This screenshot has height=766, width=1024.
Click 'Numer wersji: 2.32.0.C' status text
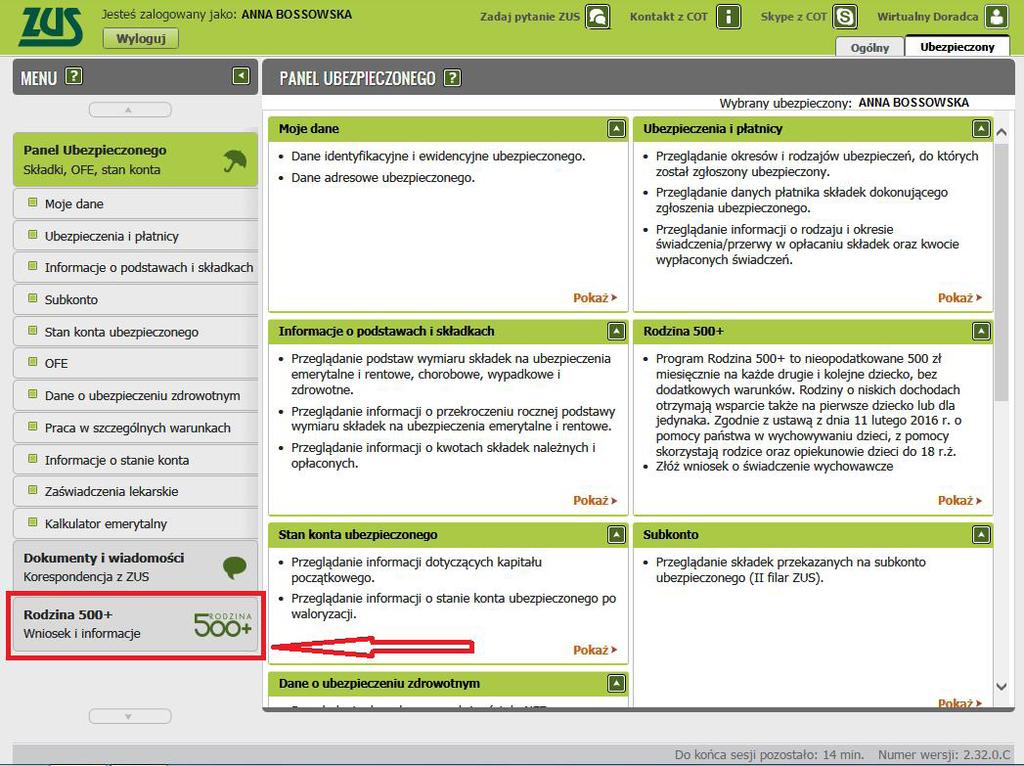coord(944,754)
